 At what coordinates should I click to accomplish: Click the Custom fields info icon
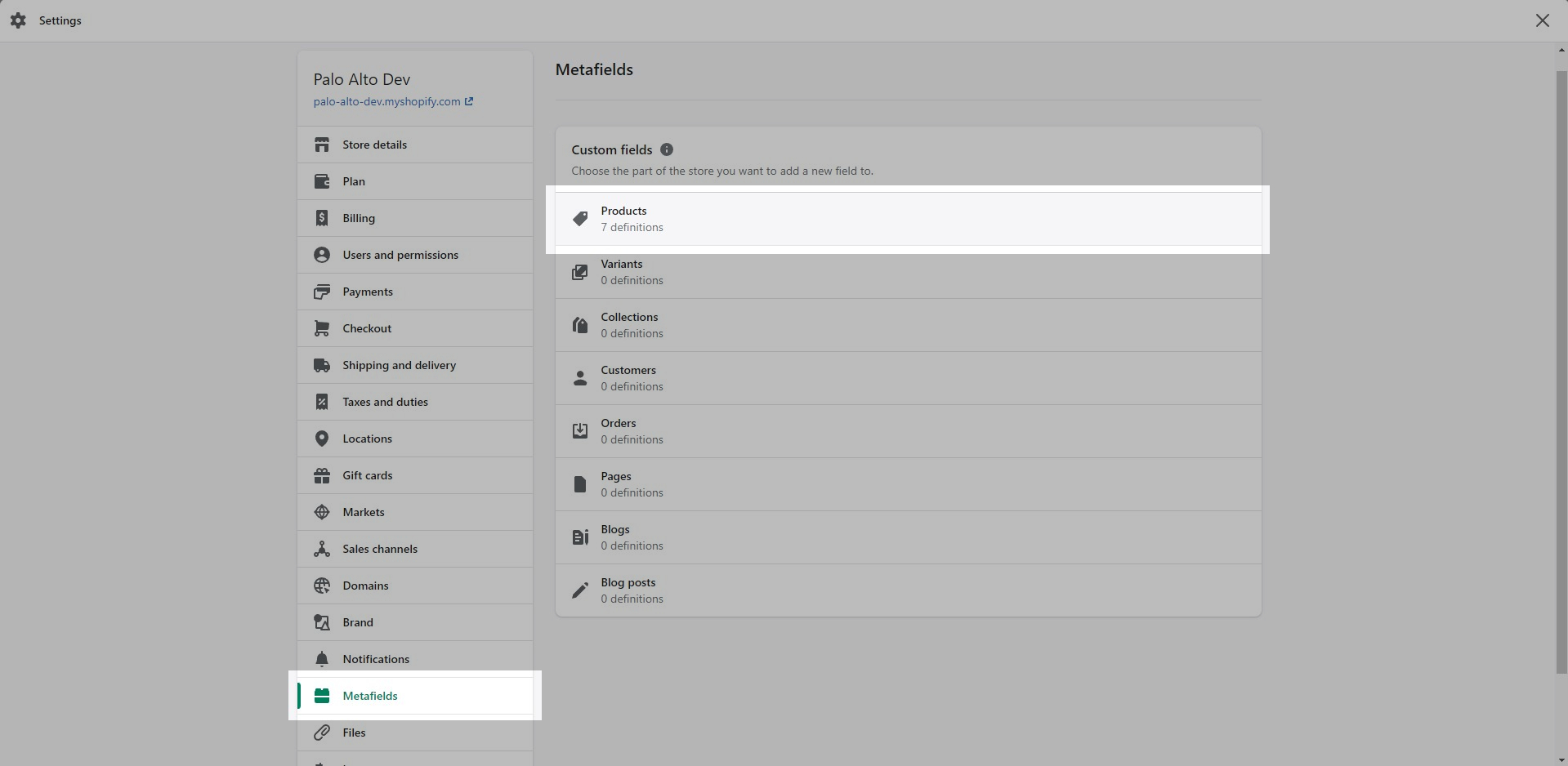667,149
